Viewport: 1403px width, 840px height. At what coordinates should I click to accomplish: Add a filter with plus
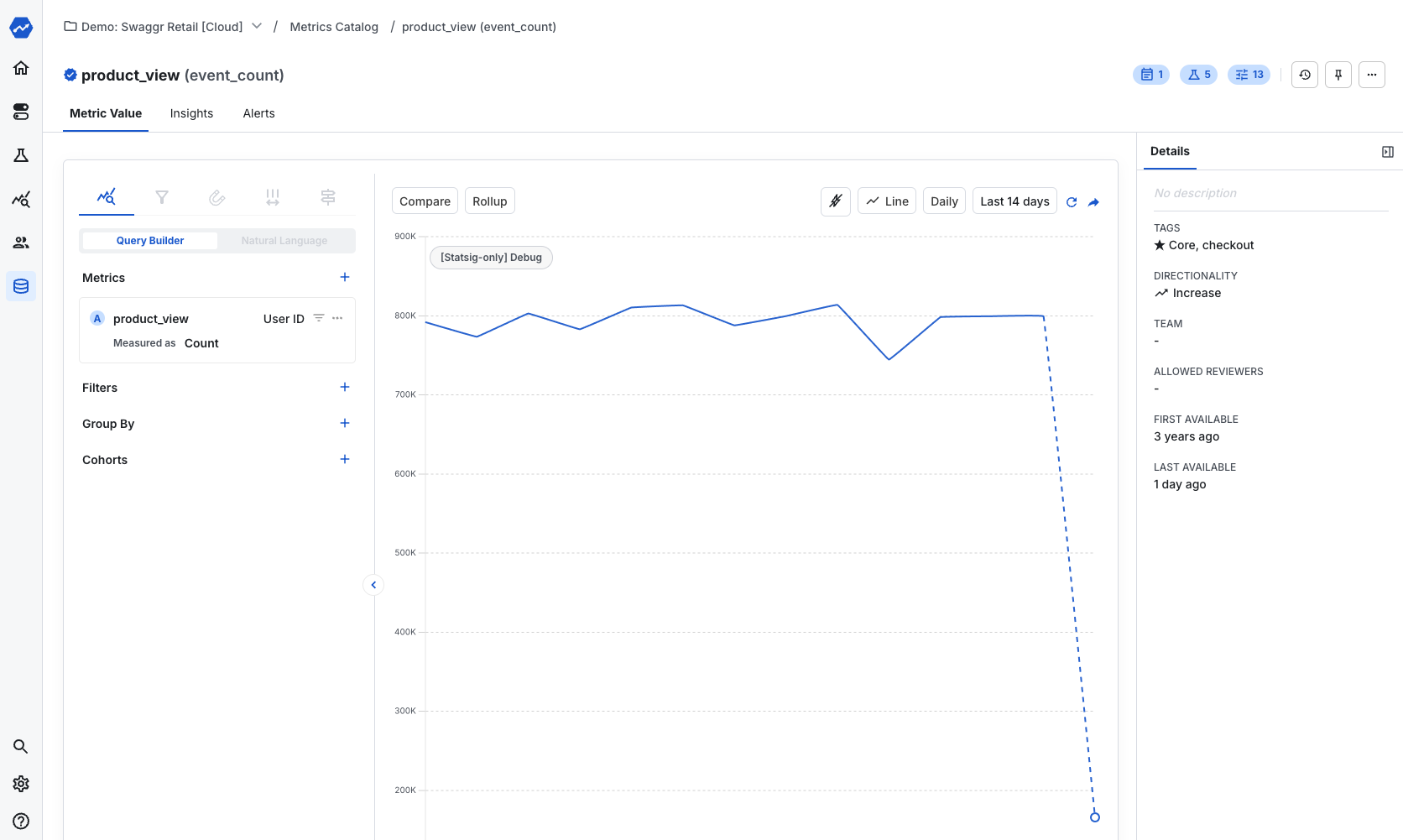tap(345, 387)
